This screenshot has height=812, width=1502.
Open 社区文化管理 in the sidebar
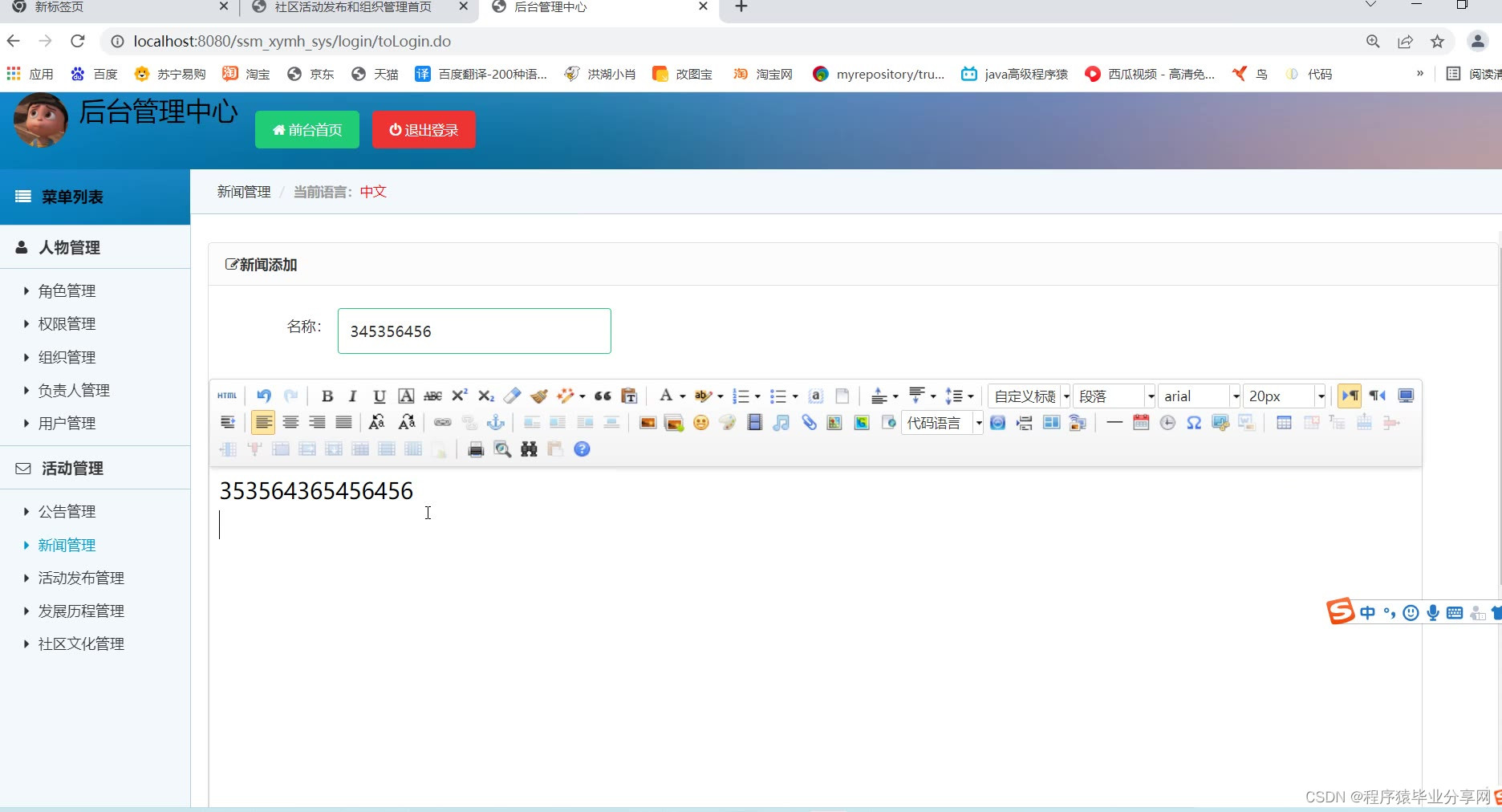(81, 644)
